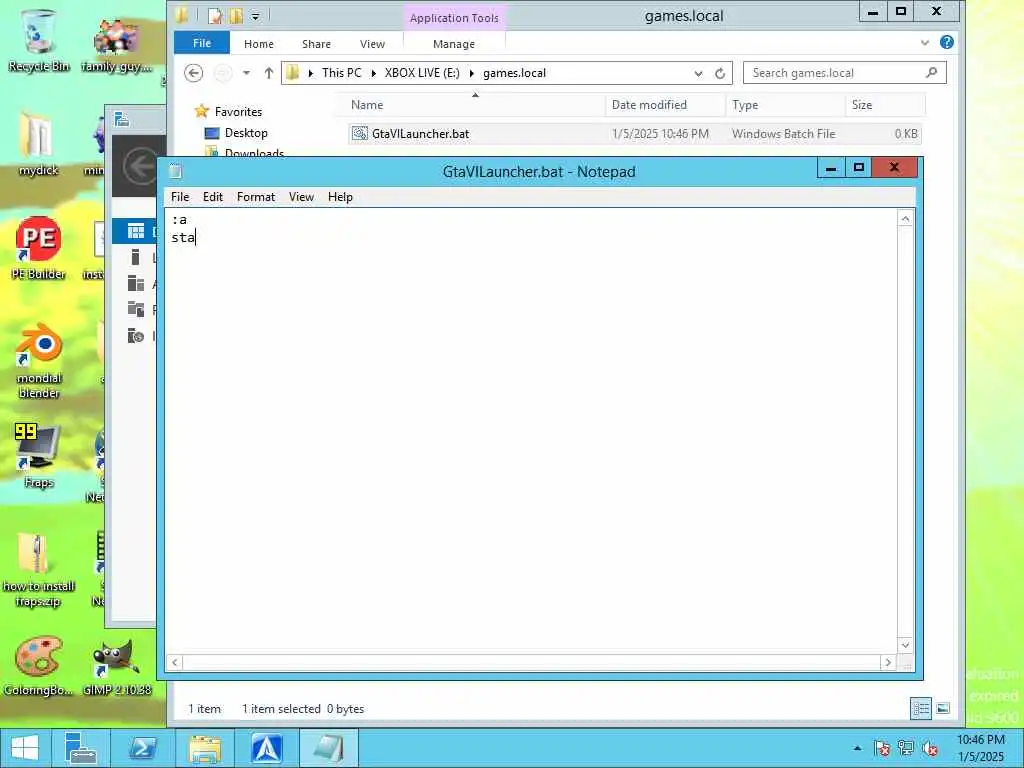This screenshot has height=768, width=1024.
Task: Switch to Notepad taskbar button
Action: coord(328,748)
